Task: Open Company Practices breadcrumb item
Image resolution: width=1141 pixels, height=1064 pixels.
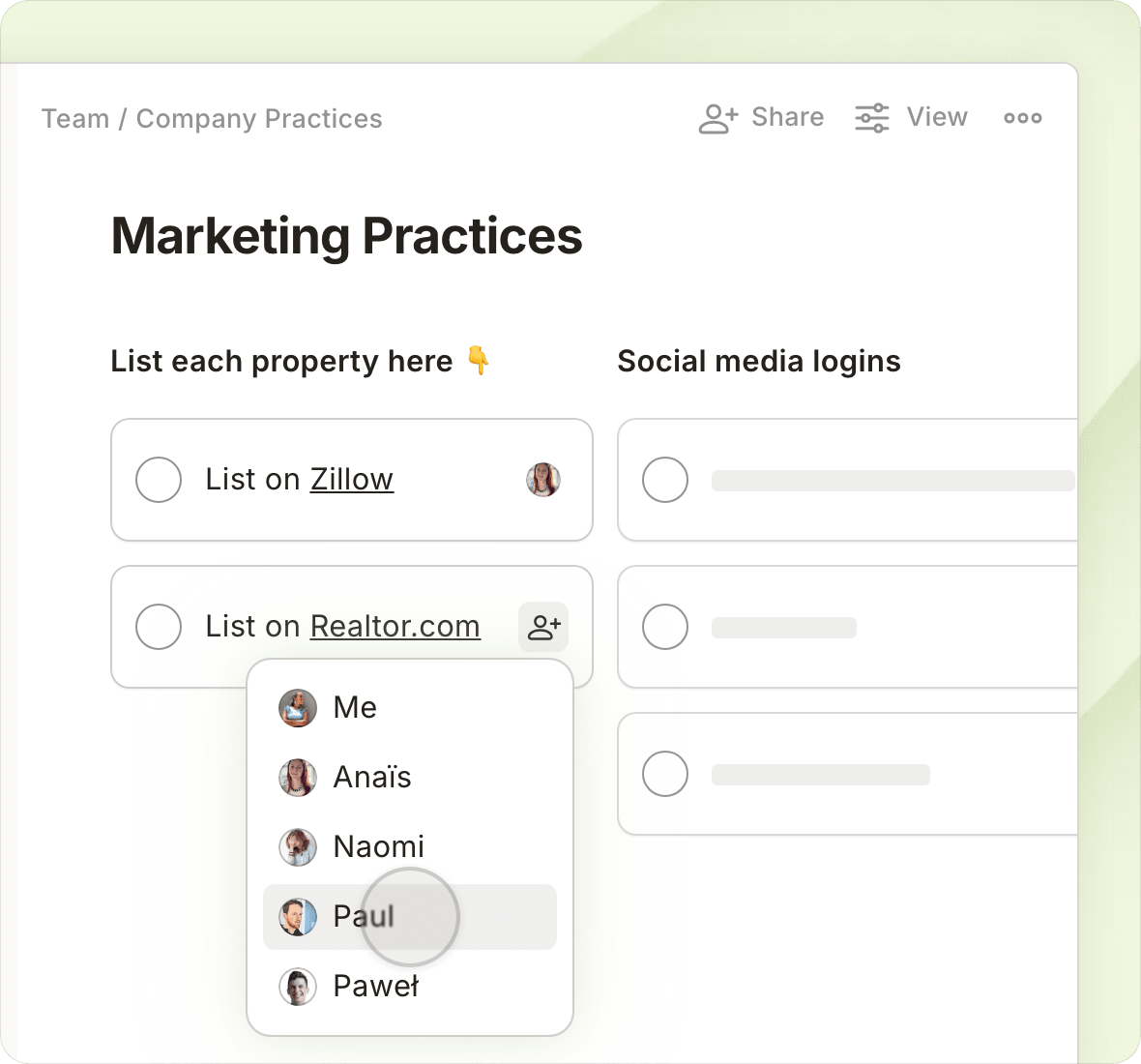Action: coord(259,119)
